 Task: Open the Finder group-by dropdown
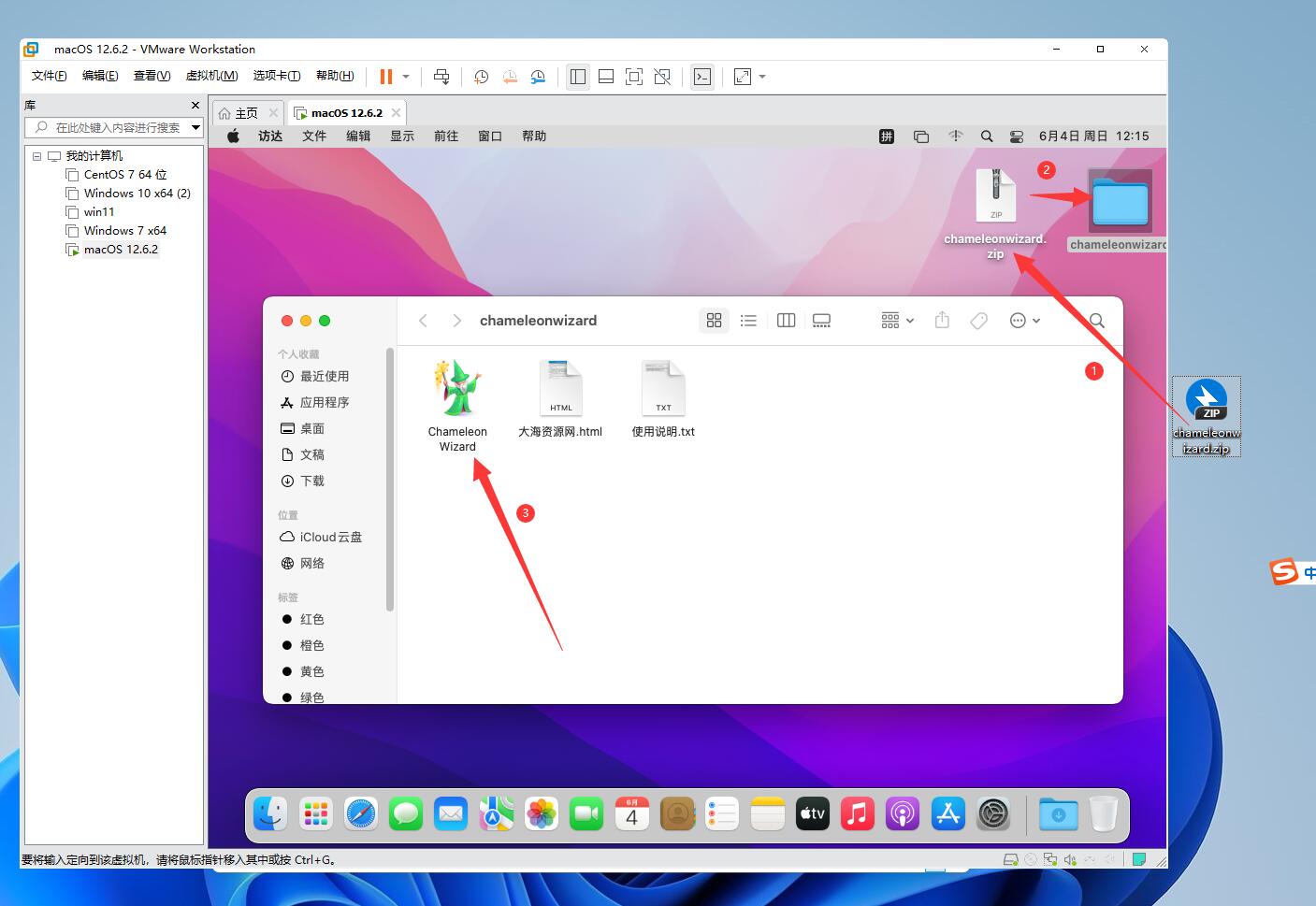coord(897,321)
